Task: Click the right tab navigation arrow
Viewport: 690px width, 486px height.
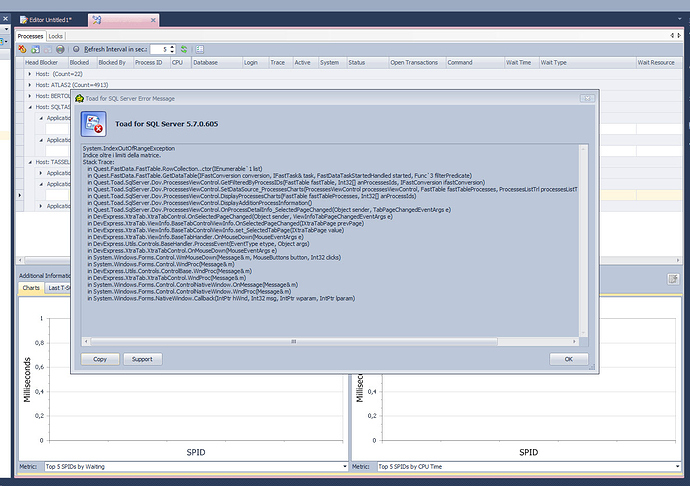Action: 679,35
